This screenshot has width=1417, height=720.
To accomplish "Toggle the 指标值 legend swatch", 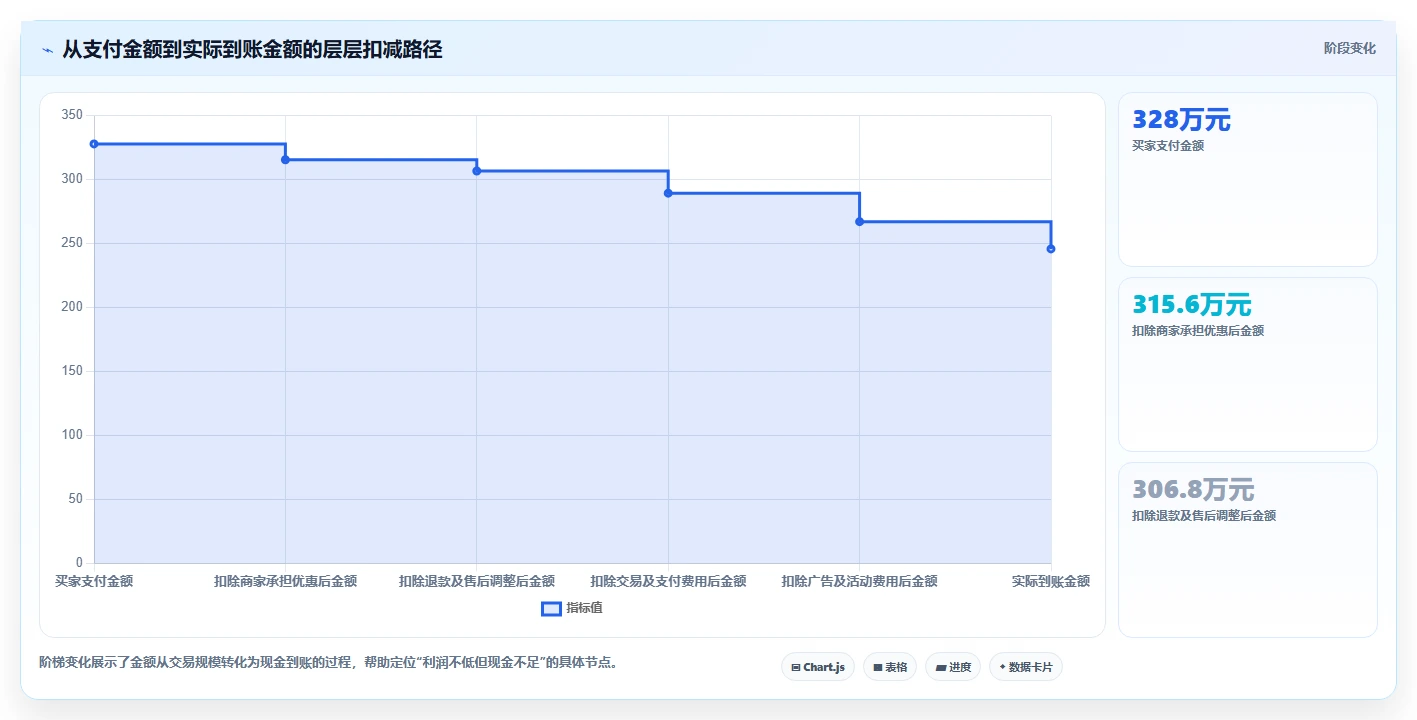I will 551,608.
